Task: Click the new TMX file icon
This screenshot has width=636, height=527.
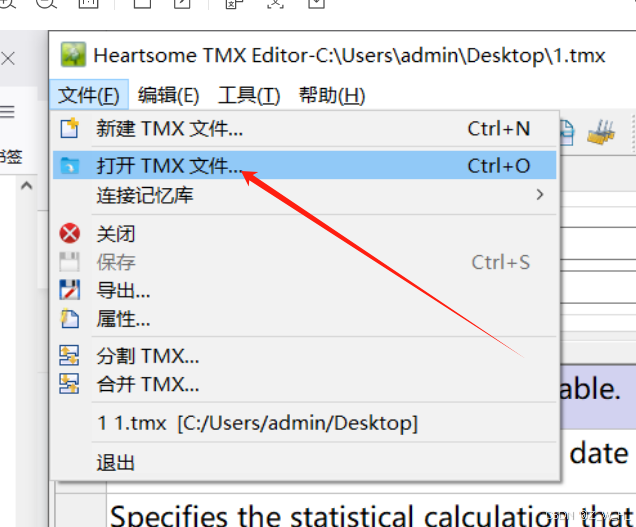Action: [x=69, y=128]
